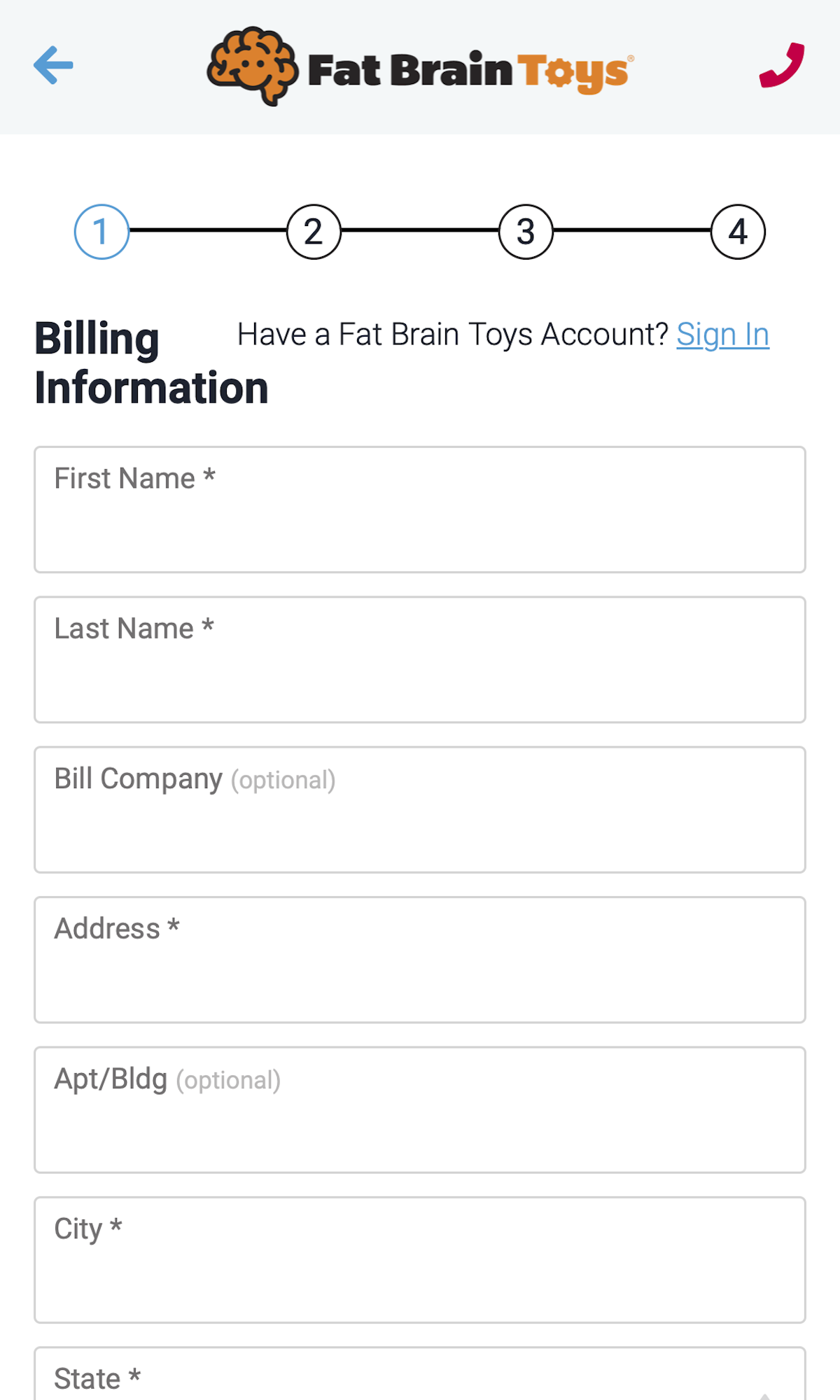Click the Address field
The width and height of the screenshot is (840, 1400).
click(x=420, y=959)
